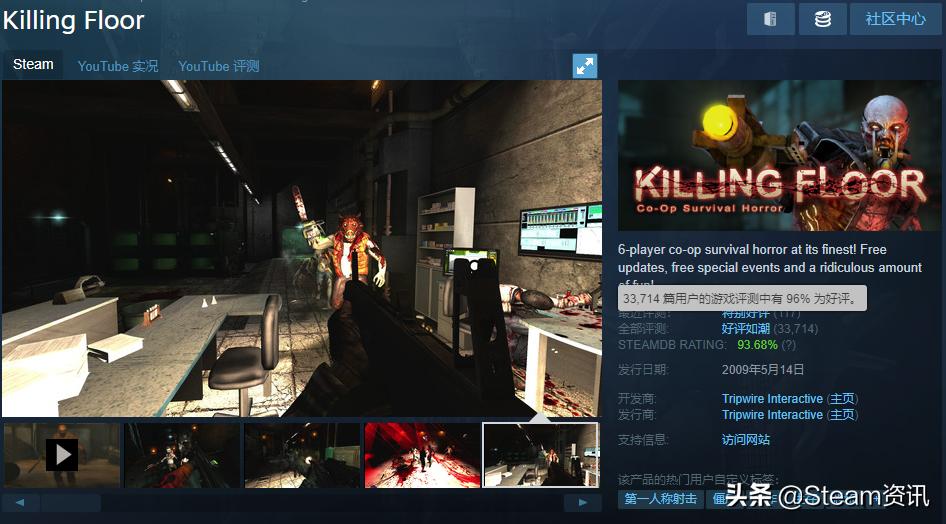Viewport: 946px width, 524px height.
Task: Select the highlighted lab screenshot thumbnail
Action: tap(541, 455)
